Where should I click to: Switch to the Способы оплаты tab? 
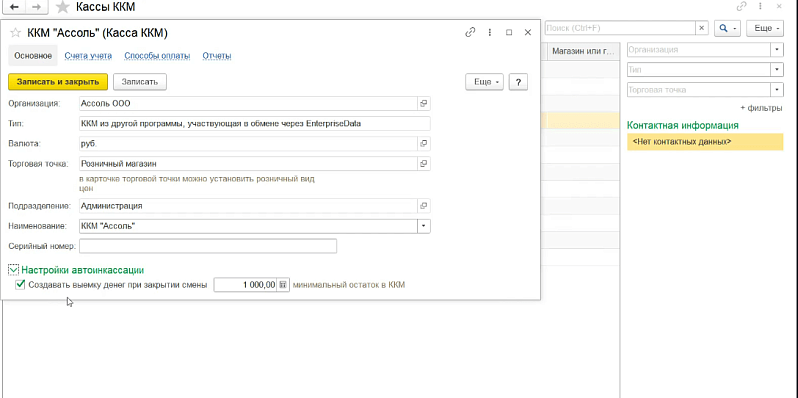click(x=157, y=56)
